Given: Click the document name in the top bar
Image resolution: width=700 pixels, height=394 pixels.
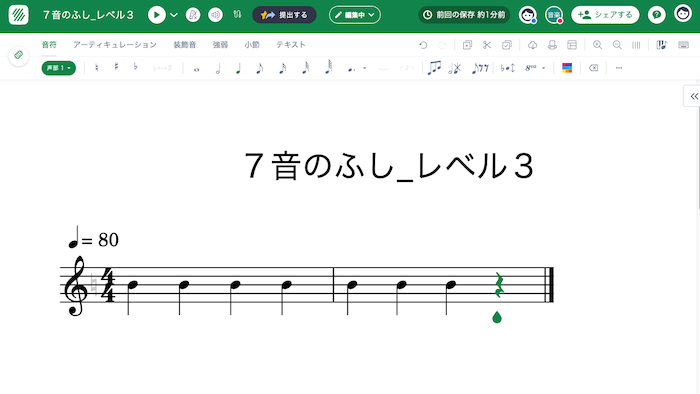Looking at the screenshot, I should pyautogui.click(x=88, y=15).
